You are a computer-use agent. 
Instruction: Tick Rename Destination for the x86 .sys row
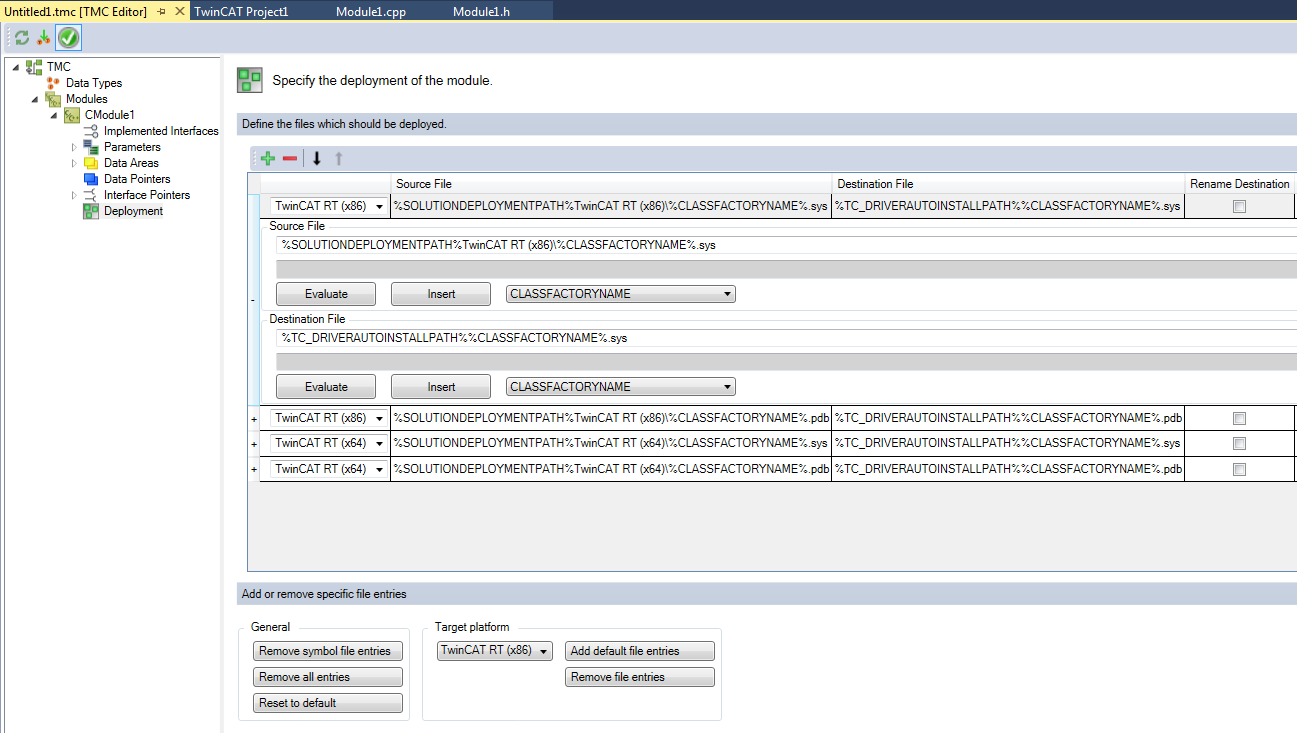coord(1239,207)
